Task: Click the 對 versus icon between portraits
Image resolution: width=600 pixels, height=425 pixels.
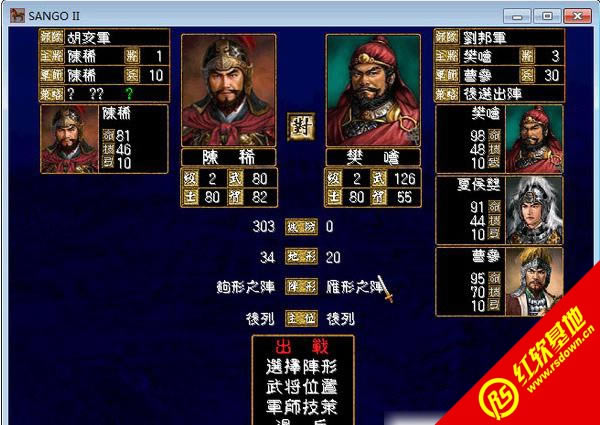Action: (x=301, y=127)
